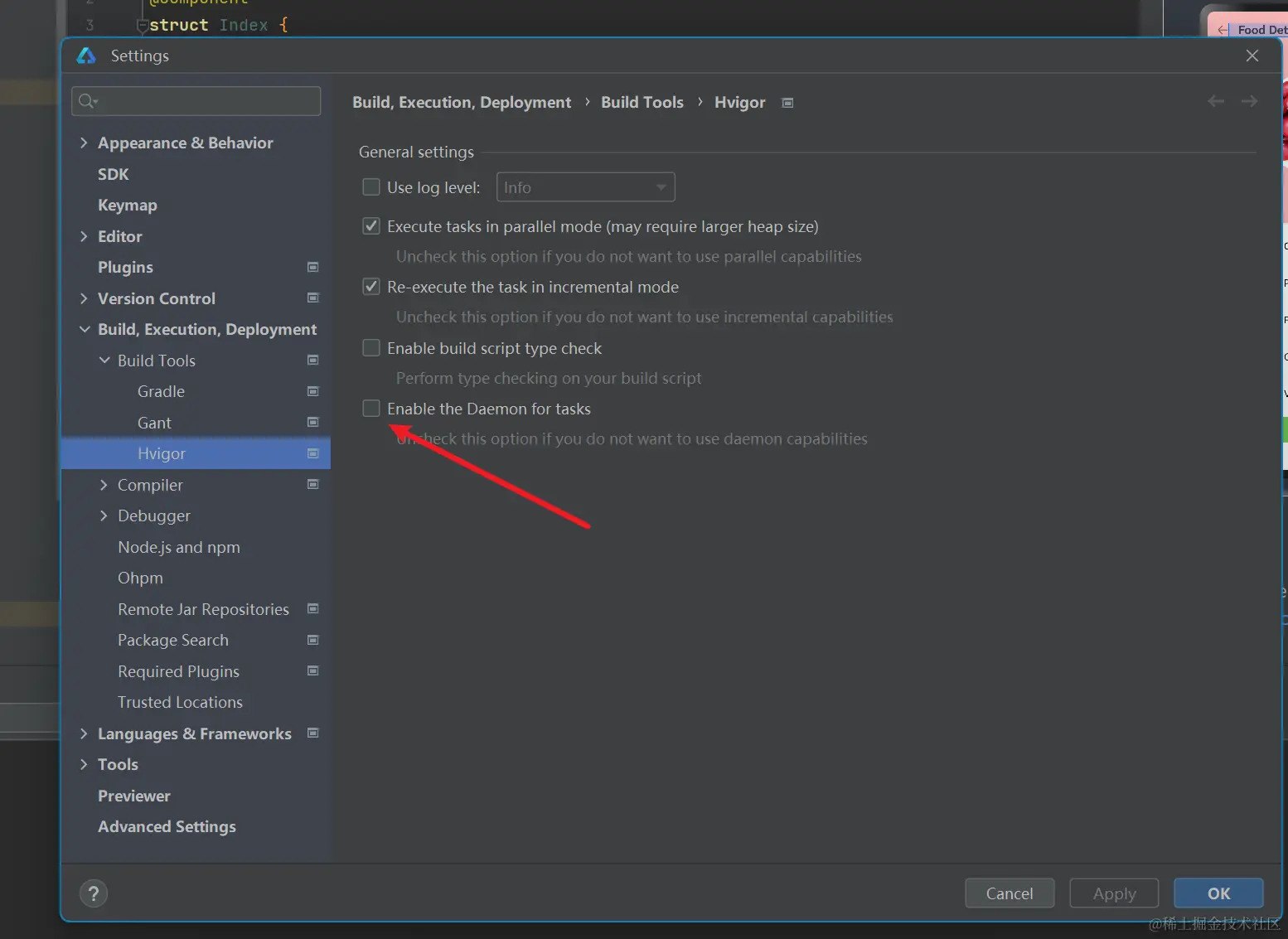Open the Info log level dropdown

coord(585,187)
